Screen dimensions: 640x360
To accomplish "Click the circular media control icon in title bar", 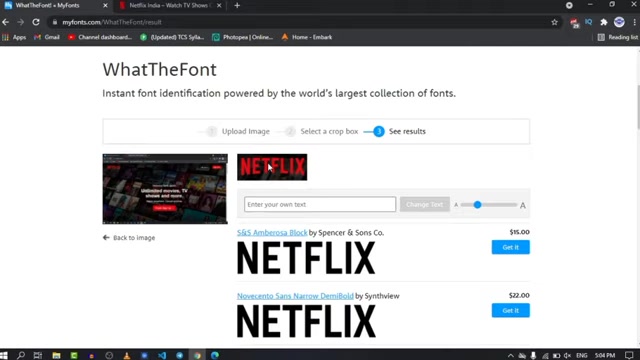I will [x=569, y=5].
